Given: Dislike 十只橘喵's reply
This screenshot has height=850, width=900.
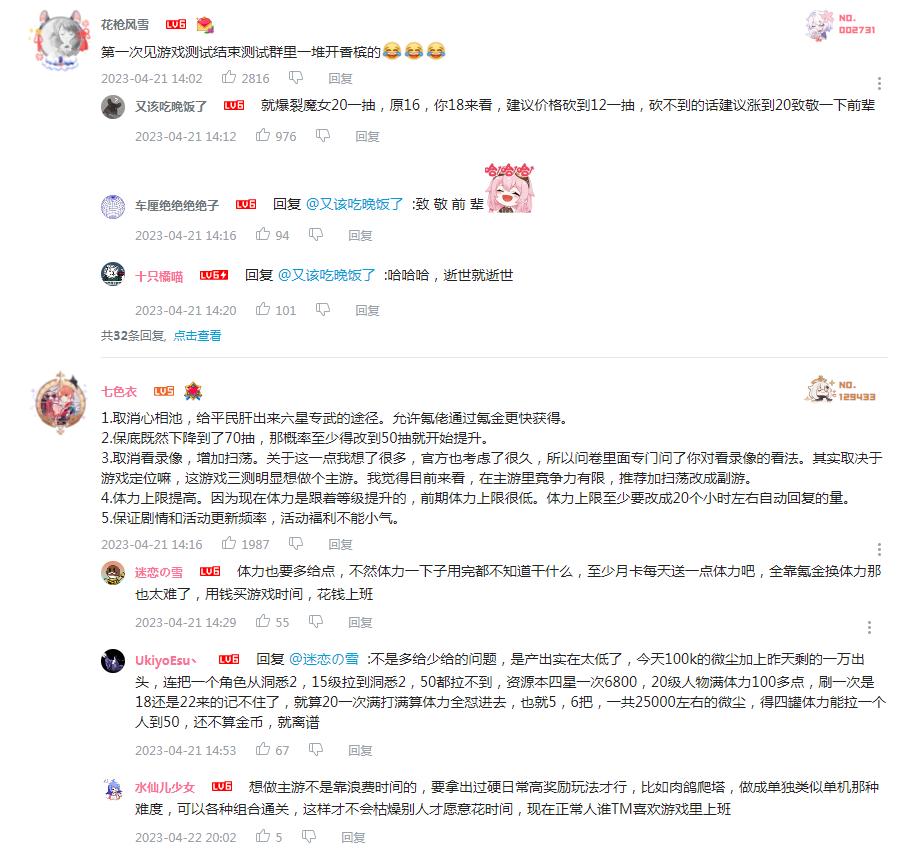Looking at the screenshot, I should [x=323, y=310].
